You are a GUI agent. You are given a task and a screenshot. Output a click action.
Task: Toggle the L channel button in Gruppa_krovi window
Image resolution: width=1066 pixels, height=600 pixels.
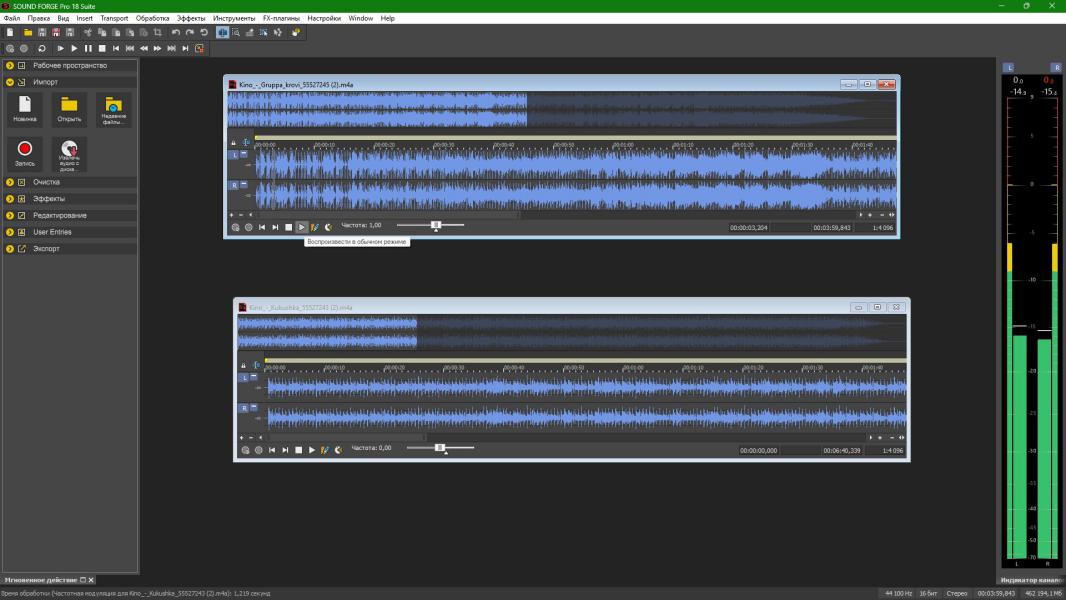(x=235, y=155)
